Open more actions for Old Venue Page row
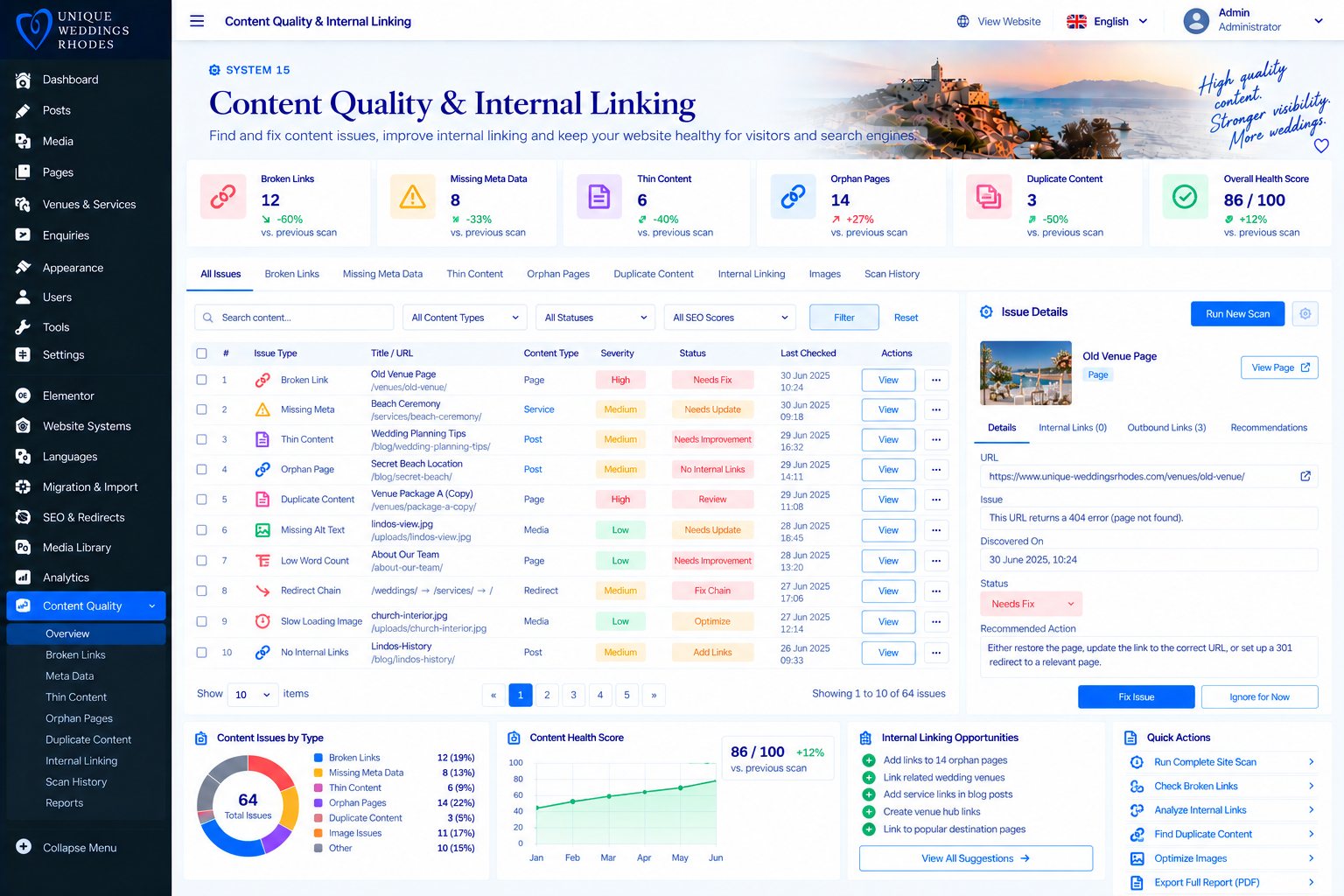Screen dimensions: 1344x896 click(936, 380)
